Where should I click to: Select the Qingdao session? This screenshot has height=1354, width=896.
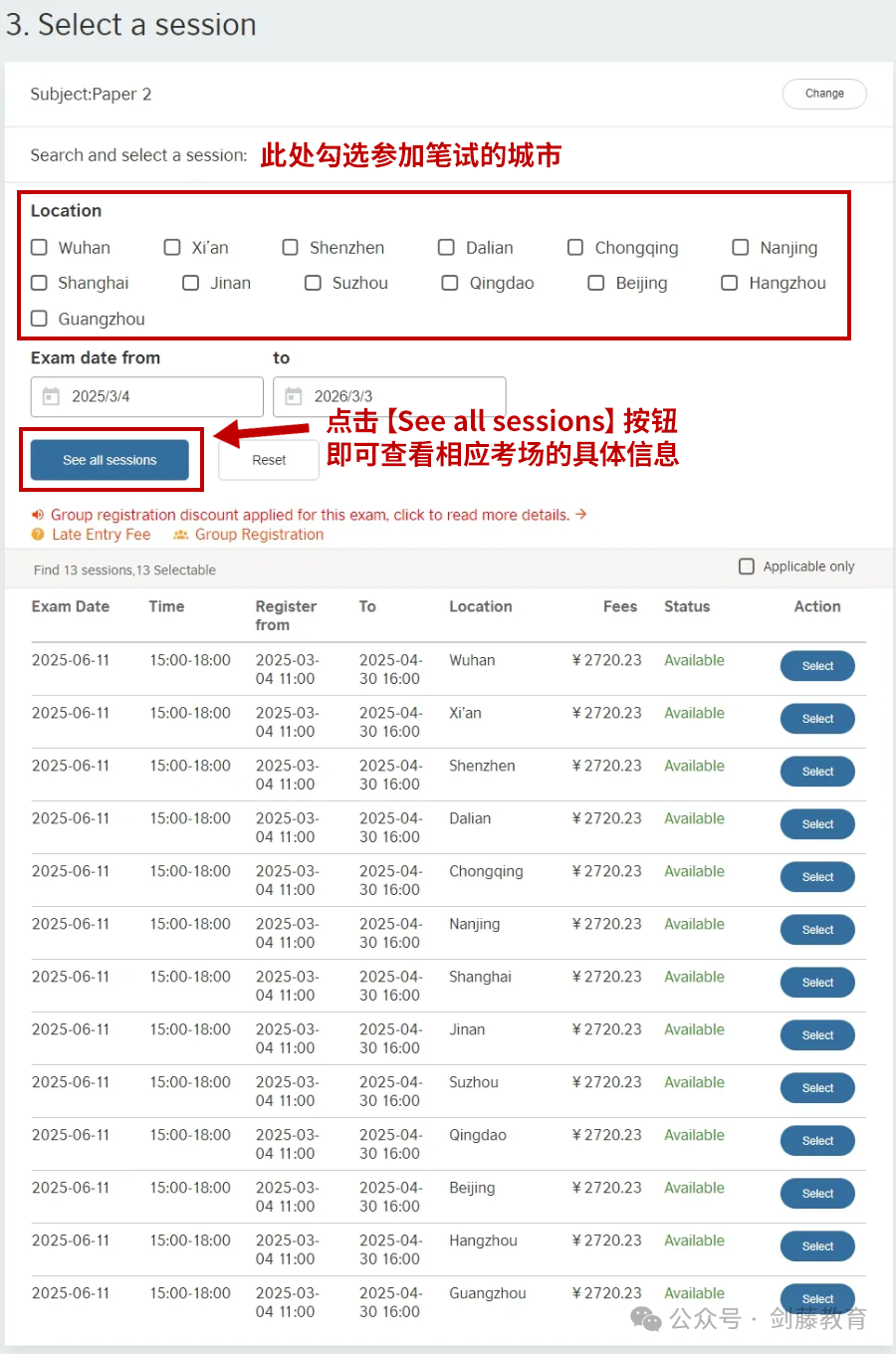point(817,1141)
